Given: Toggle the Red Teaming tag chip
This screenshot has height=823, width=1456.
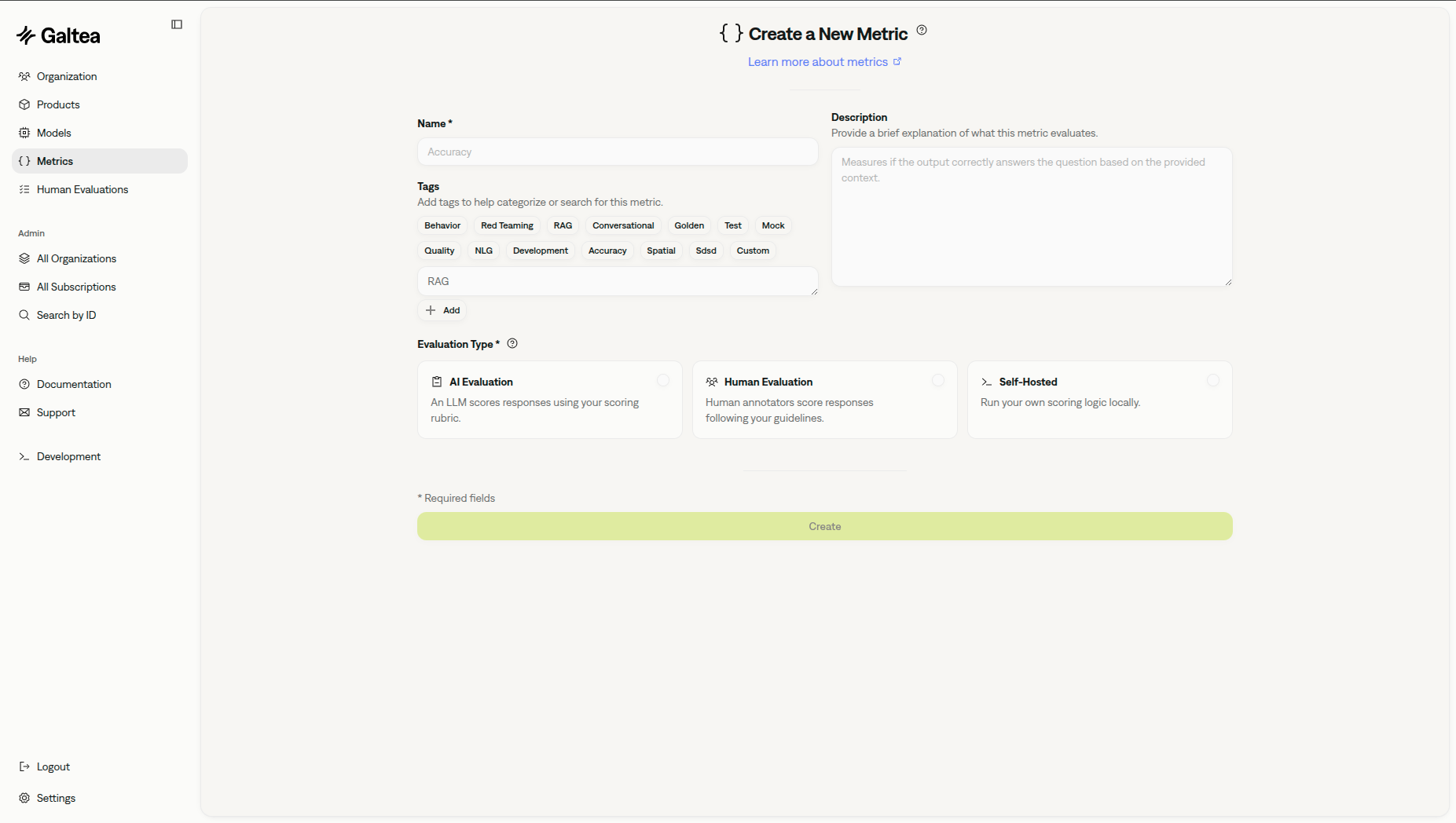Looking at the screenshot, I should (506, 225).
